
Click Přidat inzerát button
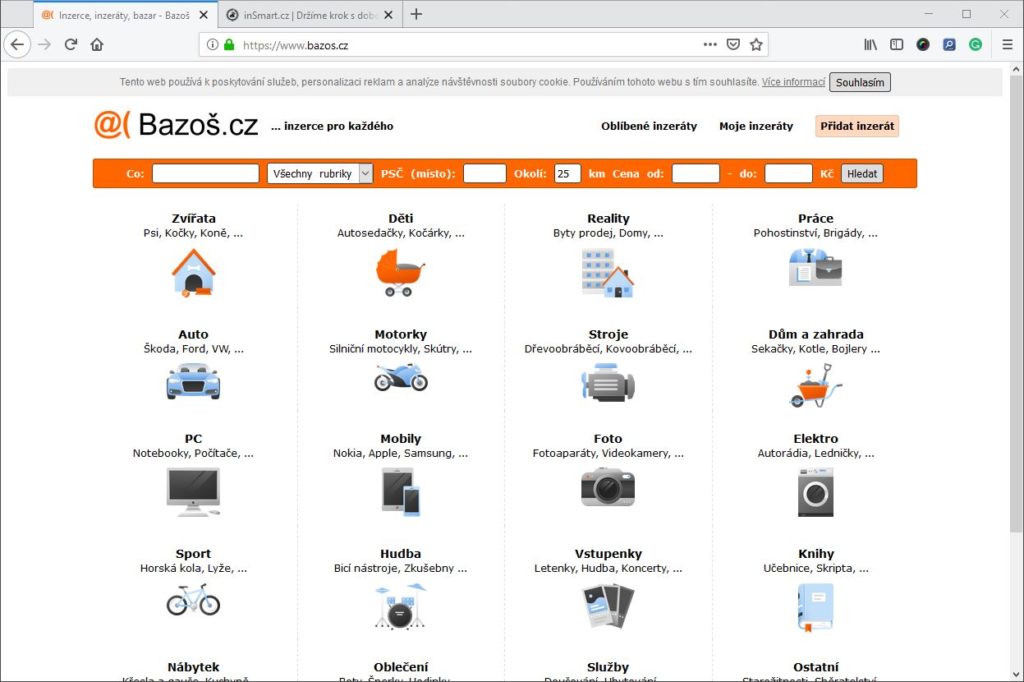(857, 126)
